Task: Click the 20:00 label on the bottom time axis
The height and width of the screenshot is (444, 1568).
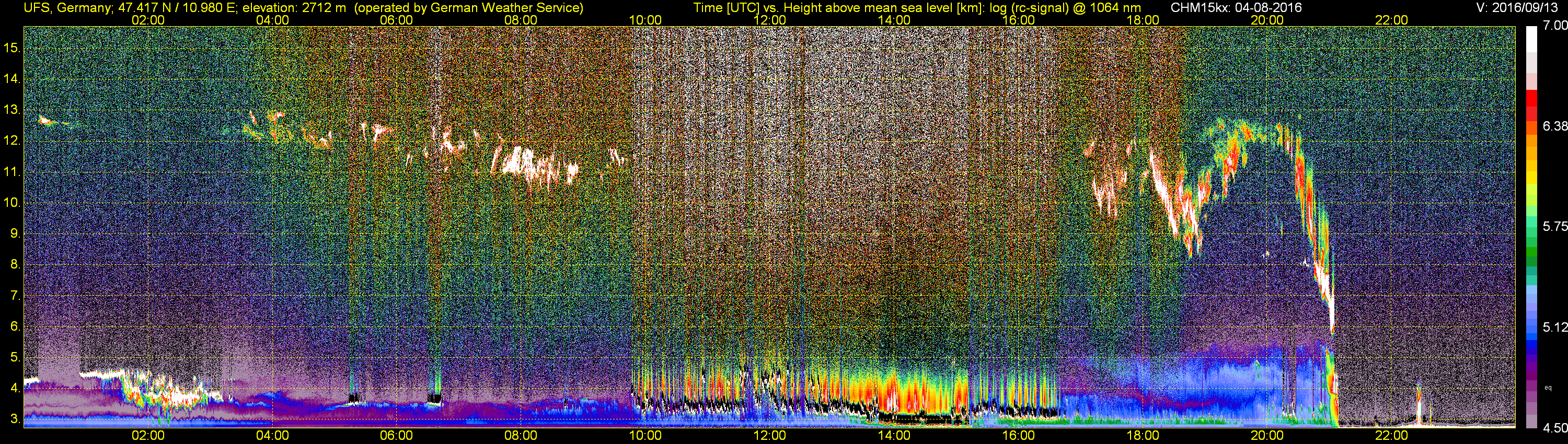Action: point(1267,436)
